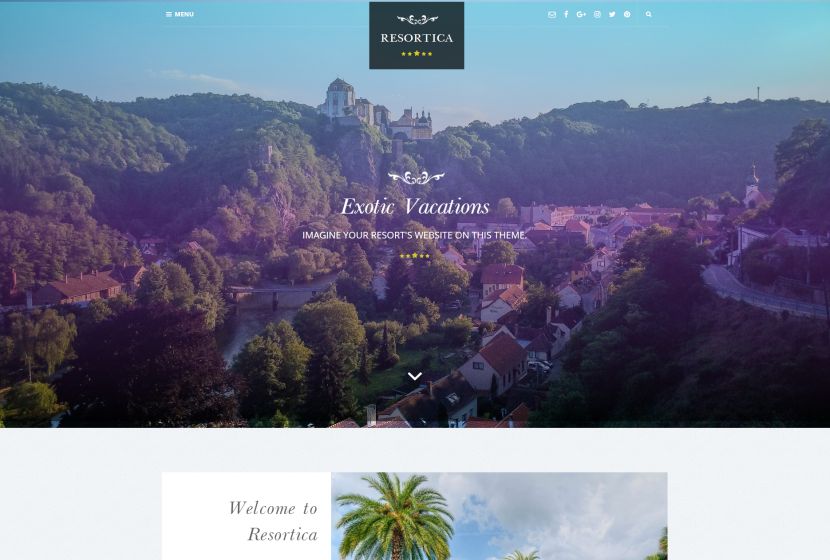Visit the Facebook page via header icon
This screenshot has height=560, width=830.
pyautogui.click(x=566, y=15)
